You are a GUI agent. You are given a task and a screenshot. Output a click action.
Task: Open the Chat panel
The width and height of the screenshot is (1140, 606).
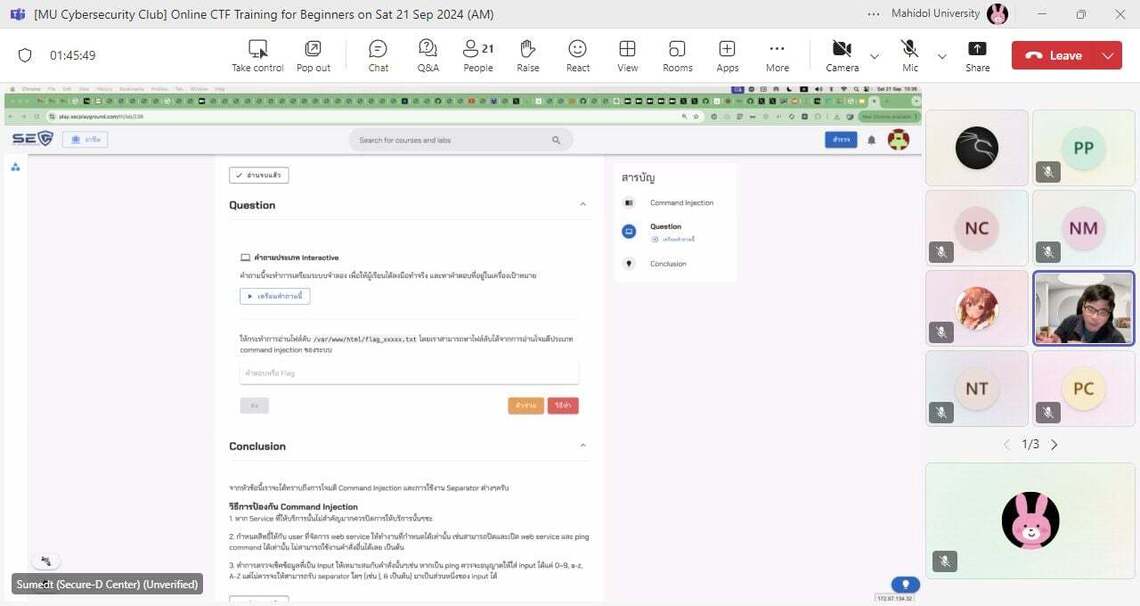coord(378,55)
